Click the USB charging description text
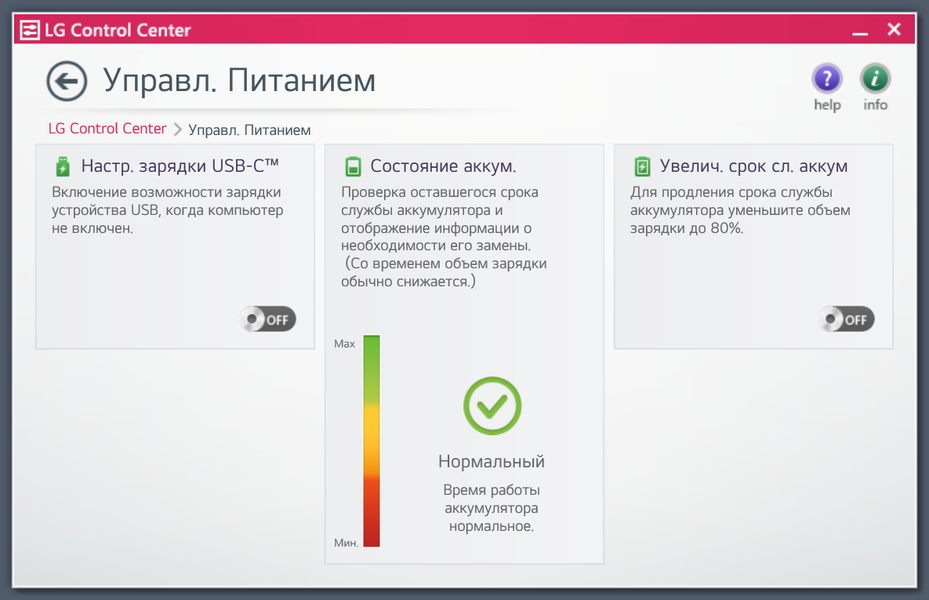The image size is (929, 600). click(167, 210)
